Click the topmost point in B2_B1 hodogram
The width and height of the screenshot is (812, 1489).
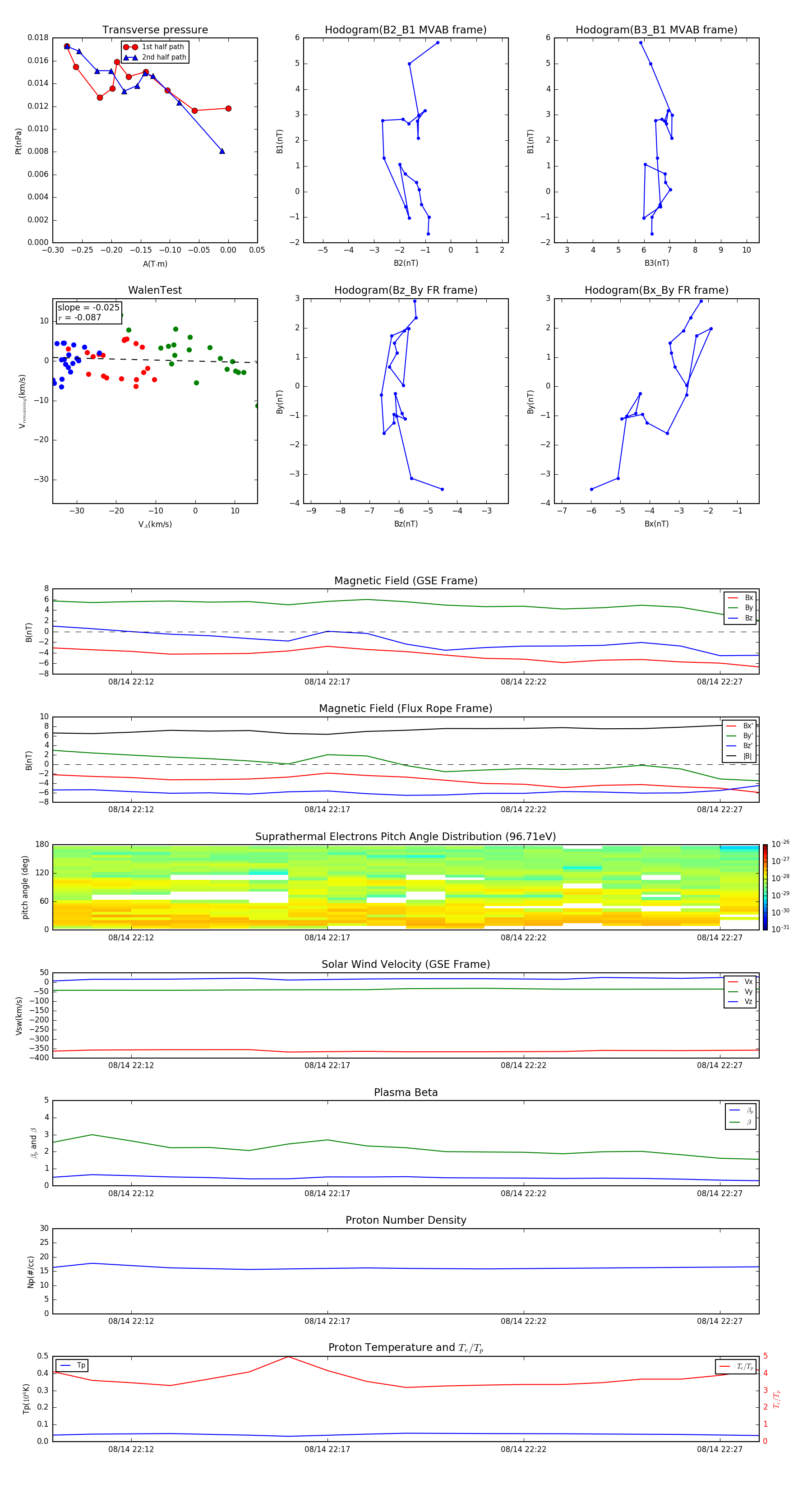tap(438, 43)
